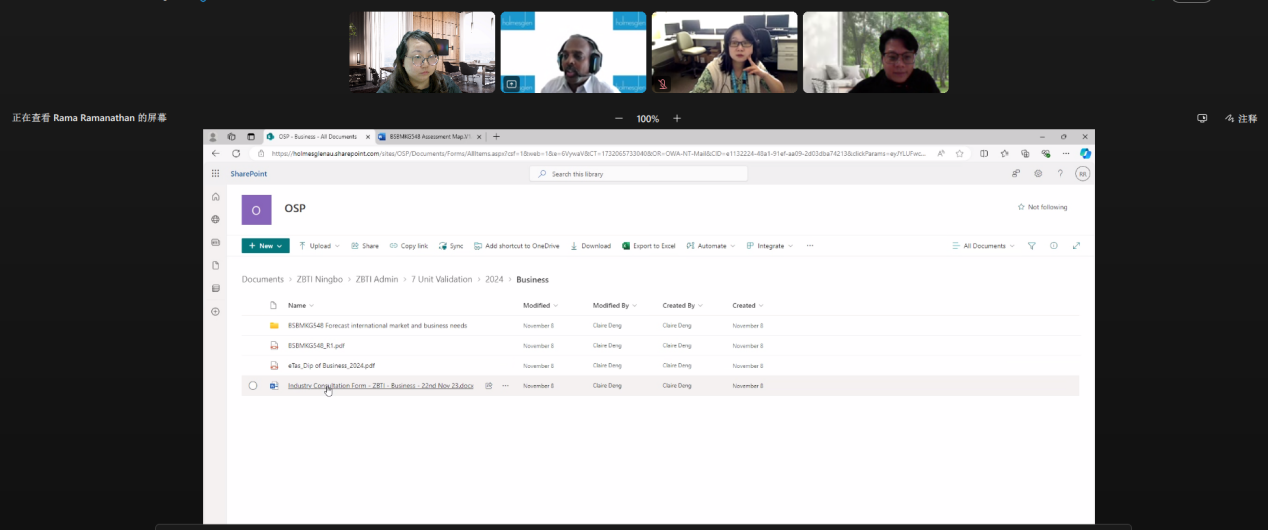Screen dimensions: 1268x530
Task: Open the details pane info icon
Action: [1054, 245]
